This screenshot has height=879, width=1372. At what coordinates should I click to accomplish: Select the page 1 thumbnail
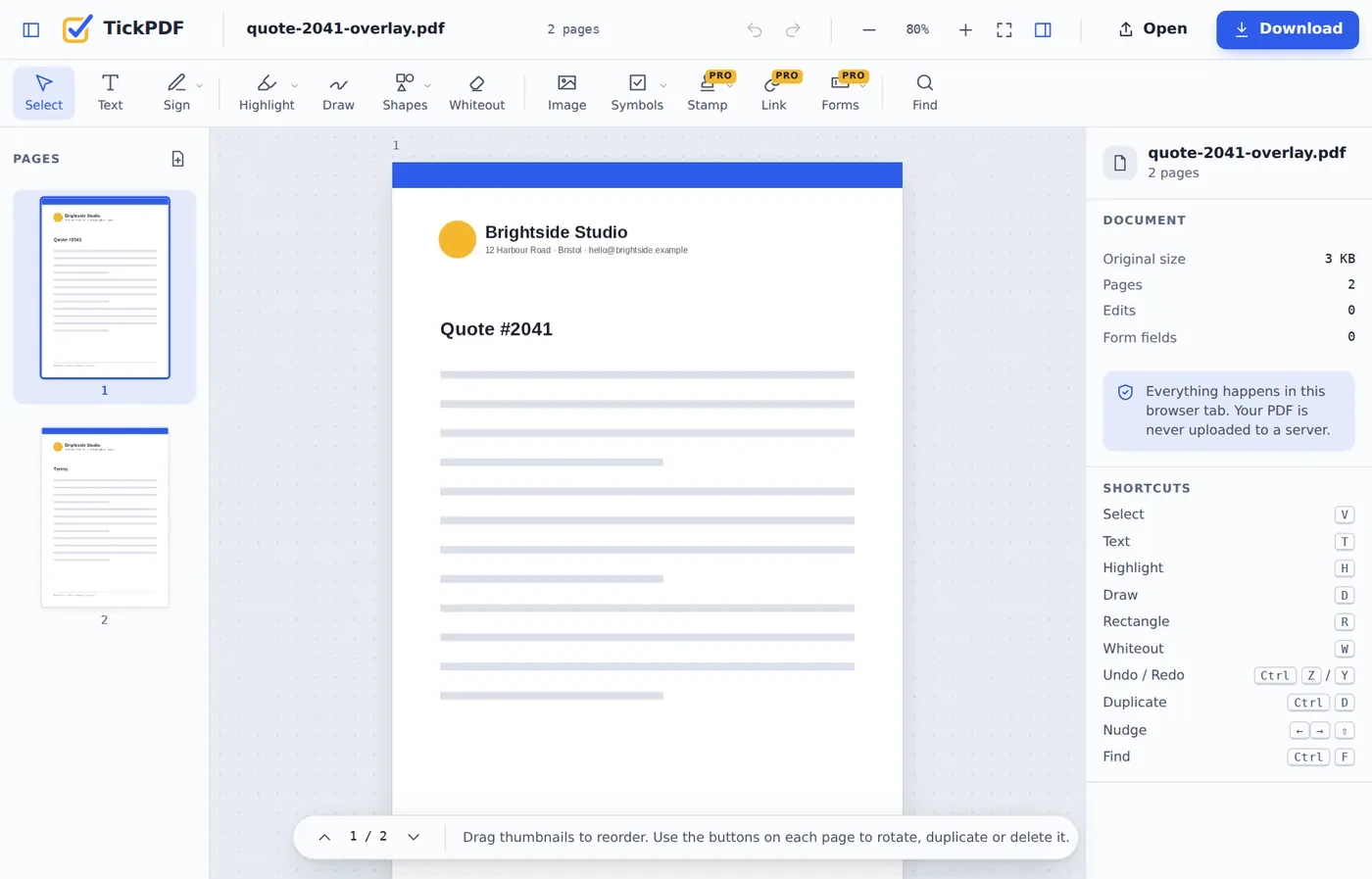105,287
